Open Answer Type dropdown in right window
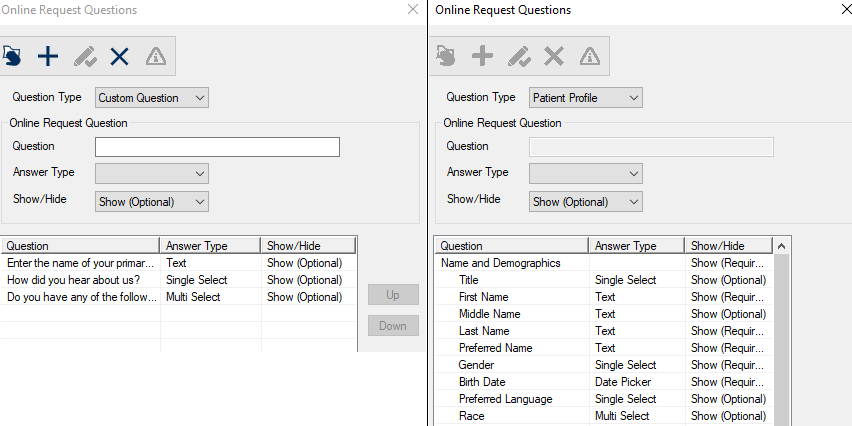This screenshot has width=852, height=426. pyautogui.click(x=586, y=173)
